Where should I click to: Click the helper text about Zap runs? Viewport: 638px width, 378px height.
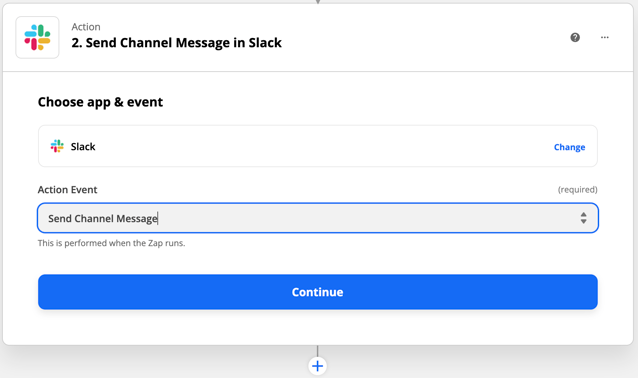point(111,243)
